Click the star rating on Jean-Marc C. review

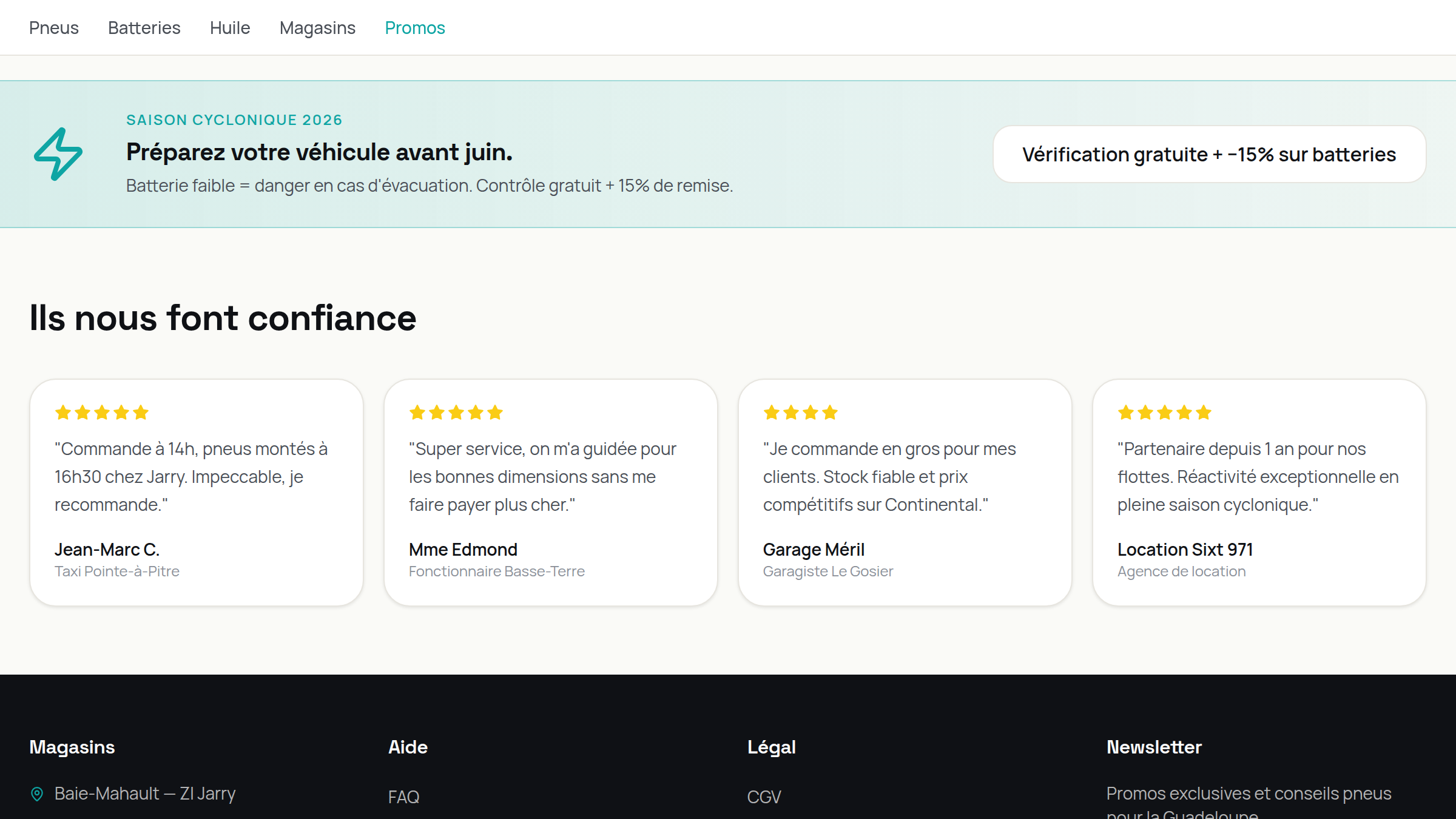(x=102, y=413)
